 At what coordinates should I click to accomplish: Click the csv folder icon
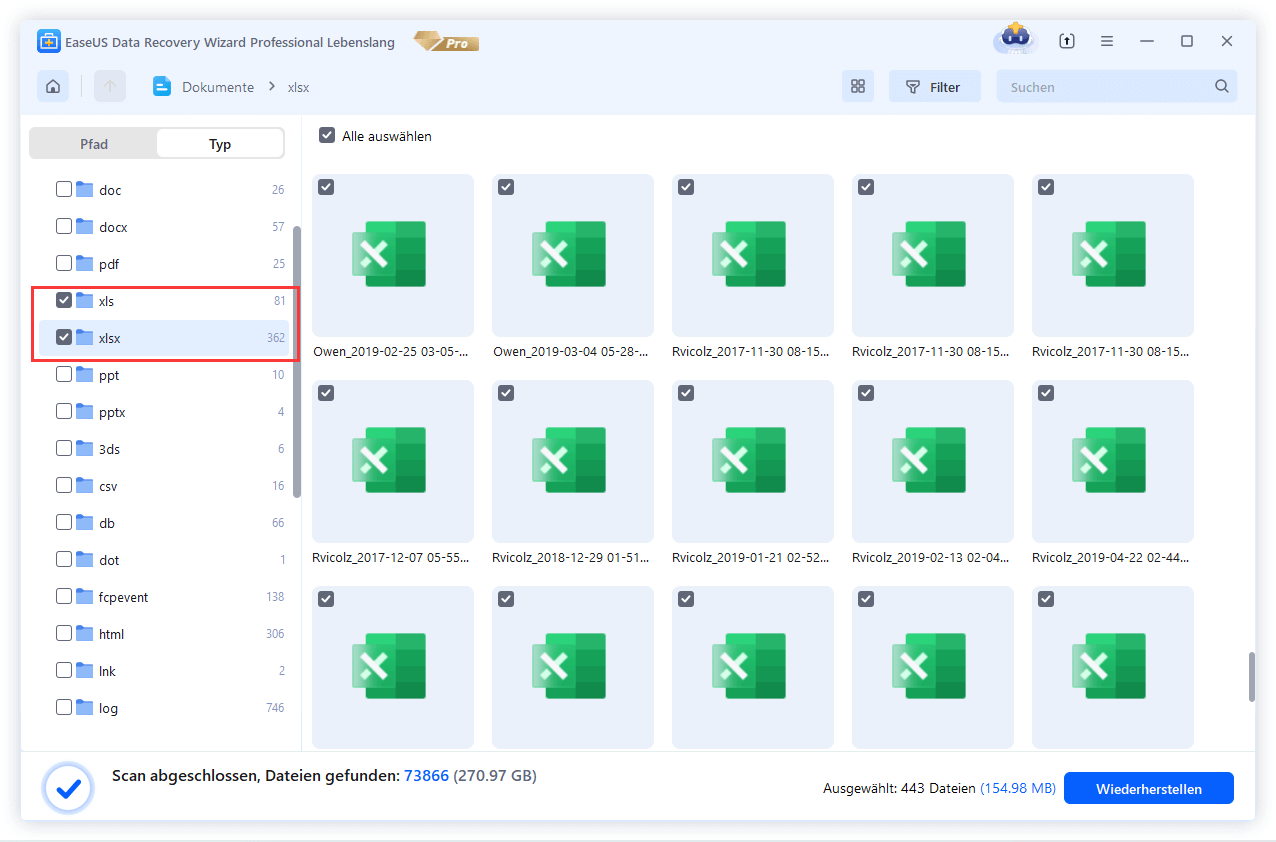[84, 485]
